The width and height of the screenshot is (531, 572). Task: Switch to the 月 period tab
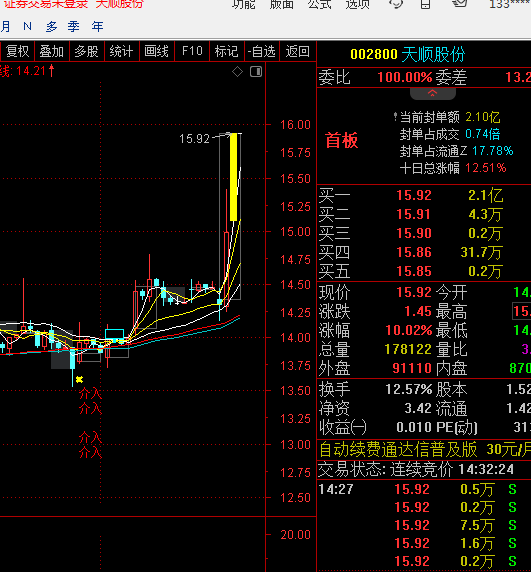(5, 27)
